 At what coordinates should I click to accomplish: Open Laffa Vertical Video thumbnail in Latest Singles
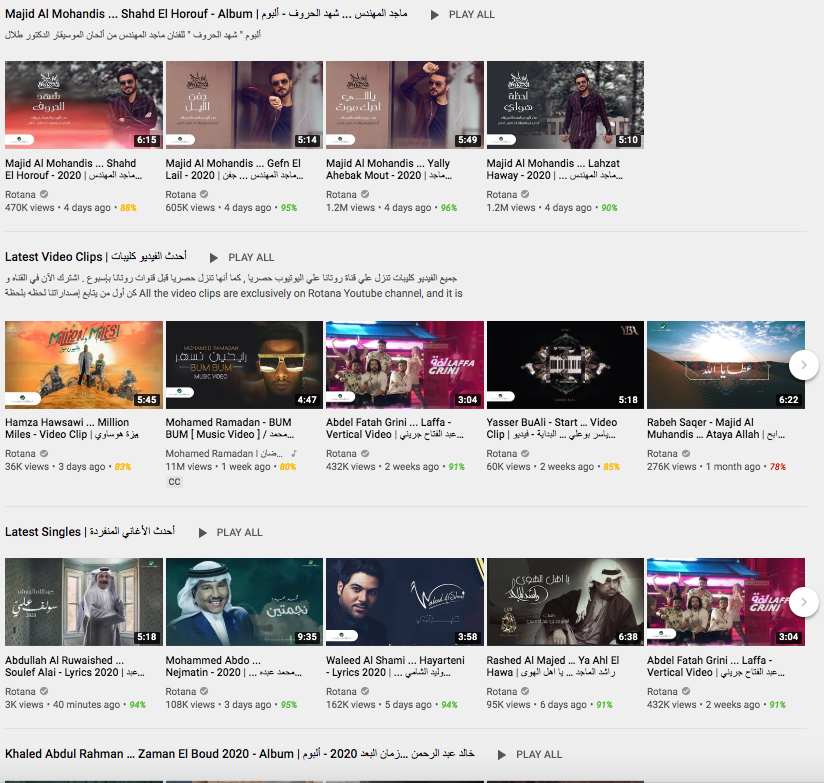click(x=726, y=602)
